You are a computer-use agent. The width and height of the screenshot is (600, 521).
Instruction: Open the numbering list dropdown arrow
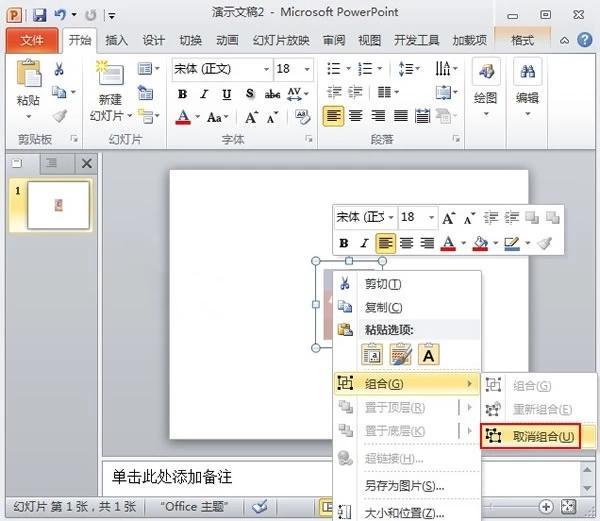point(380,68)
